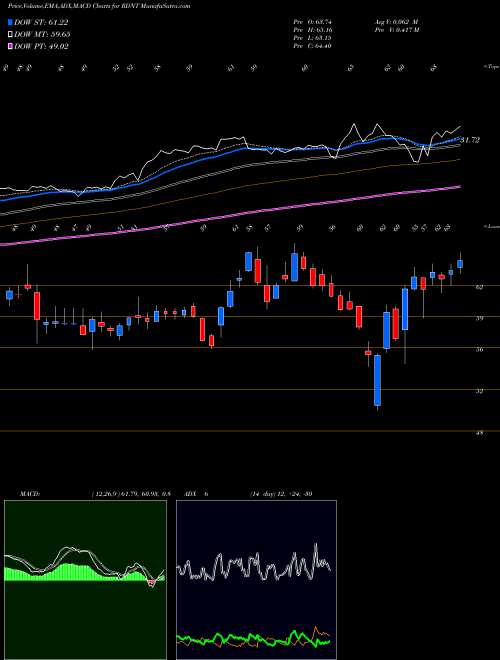The height and width of the screenshot is (660, 500).
Task: Click the white DOW MT legend swatch
Action: (x=11, y=34)
